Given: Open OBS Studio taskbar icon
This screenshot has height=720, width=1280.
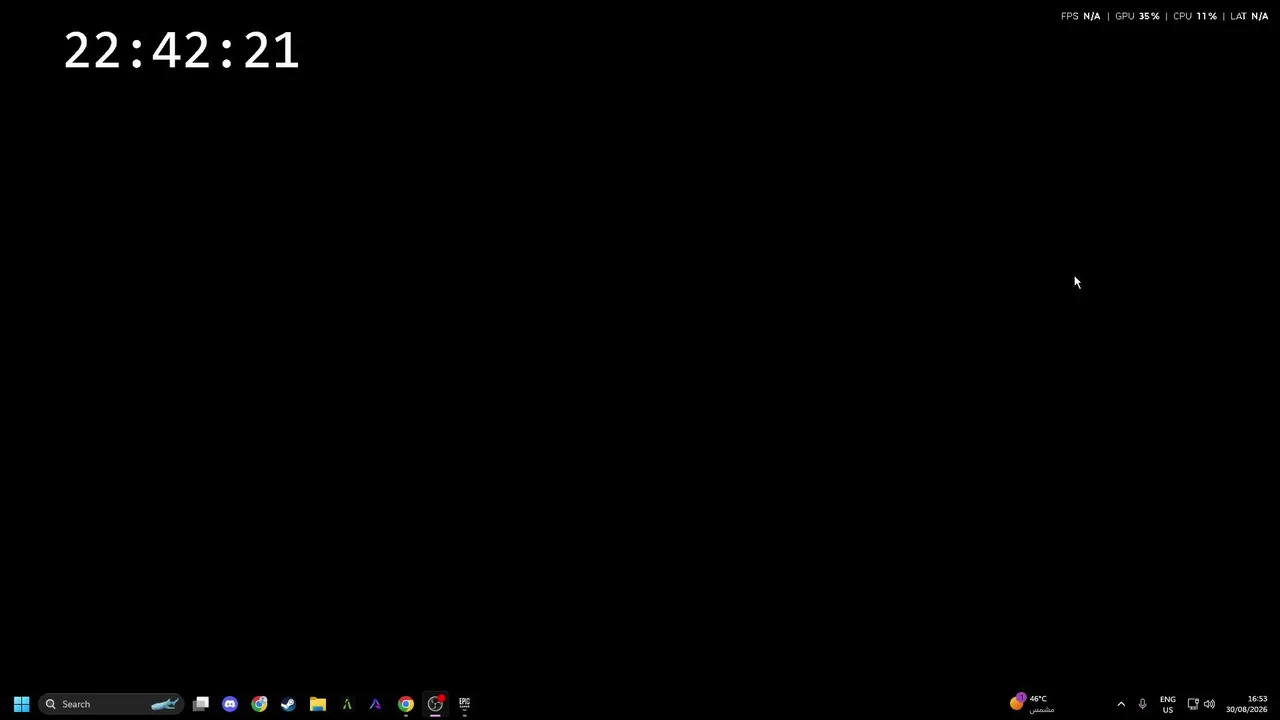Looking at the screenshot, I should click(435, 704).
